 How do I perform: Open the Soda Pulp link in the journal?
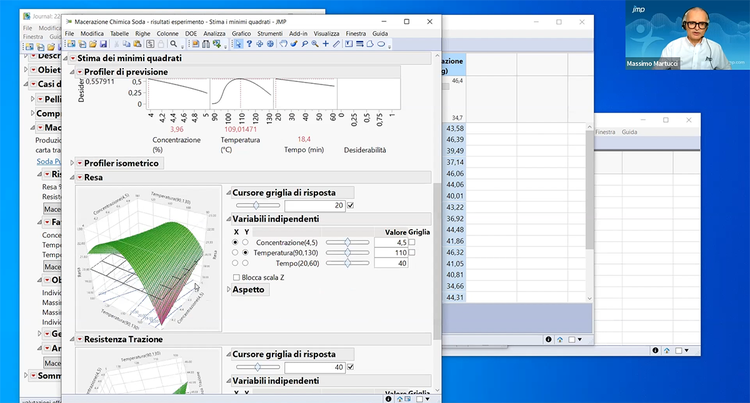point(47,160)
